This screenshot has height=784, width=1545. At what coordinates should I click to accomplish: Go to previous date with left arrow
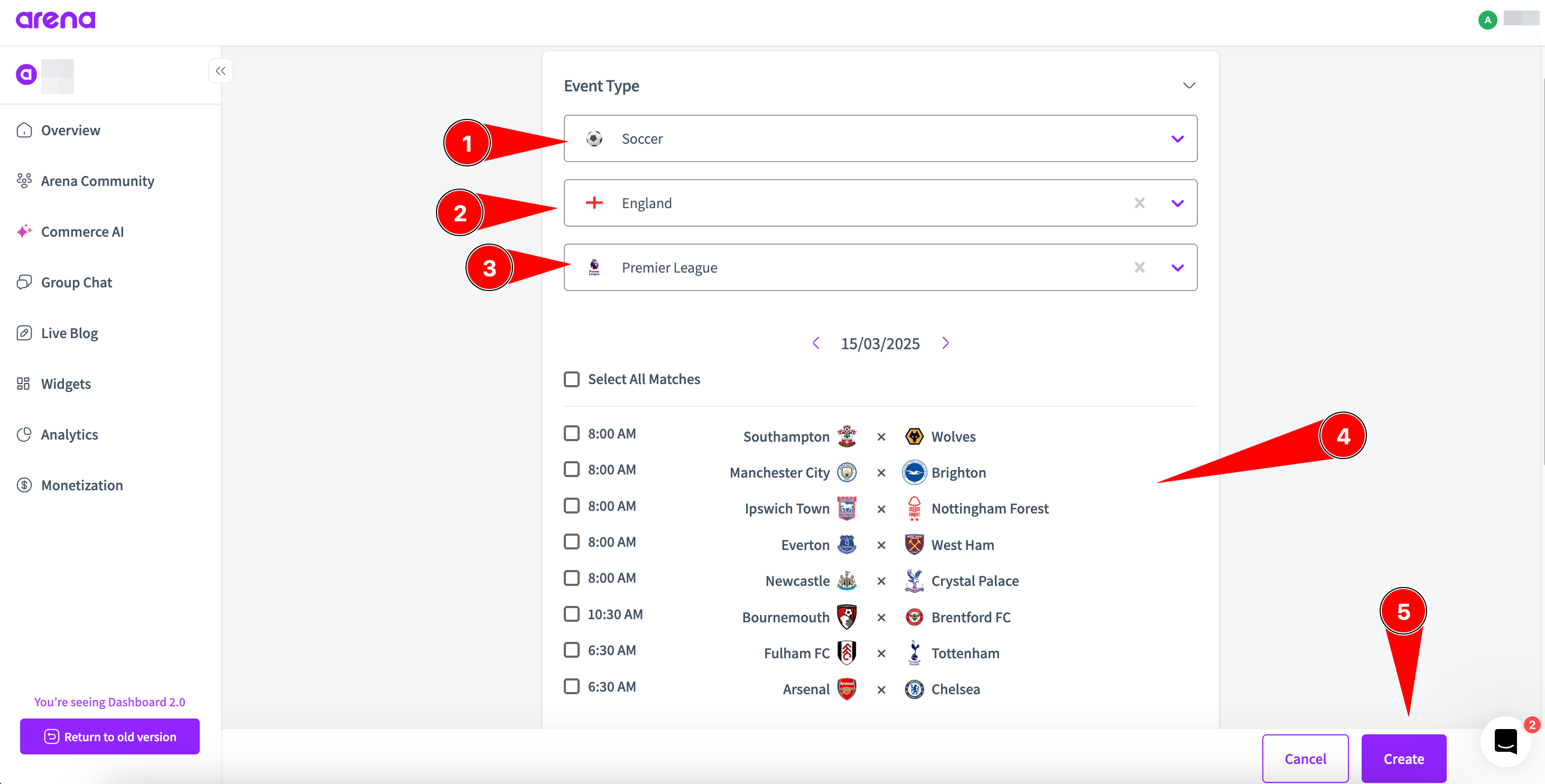pos(816,343)
